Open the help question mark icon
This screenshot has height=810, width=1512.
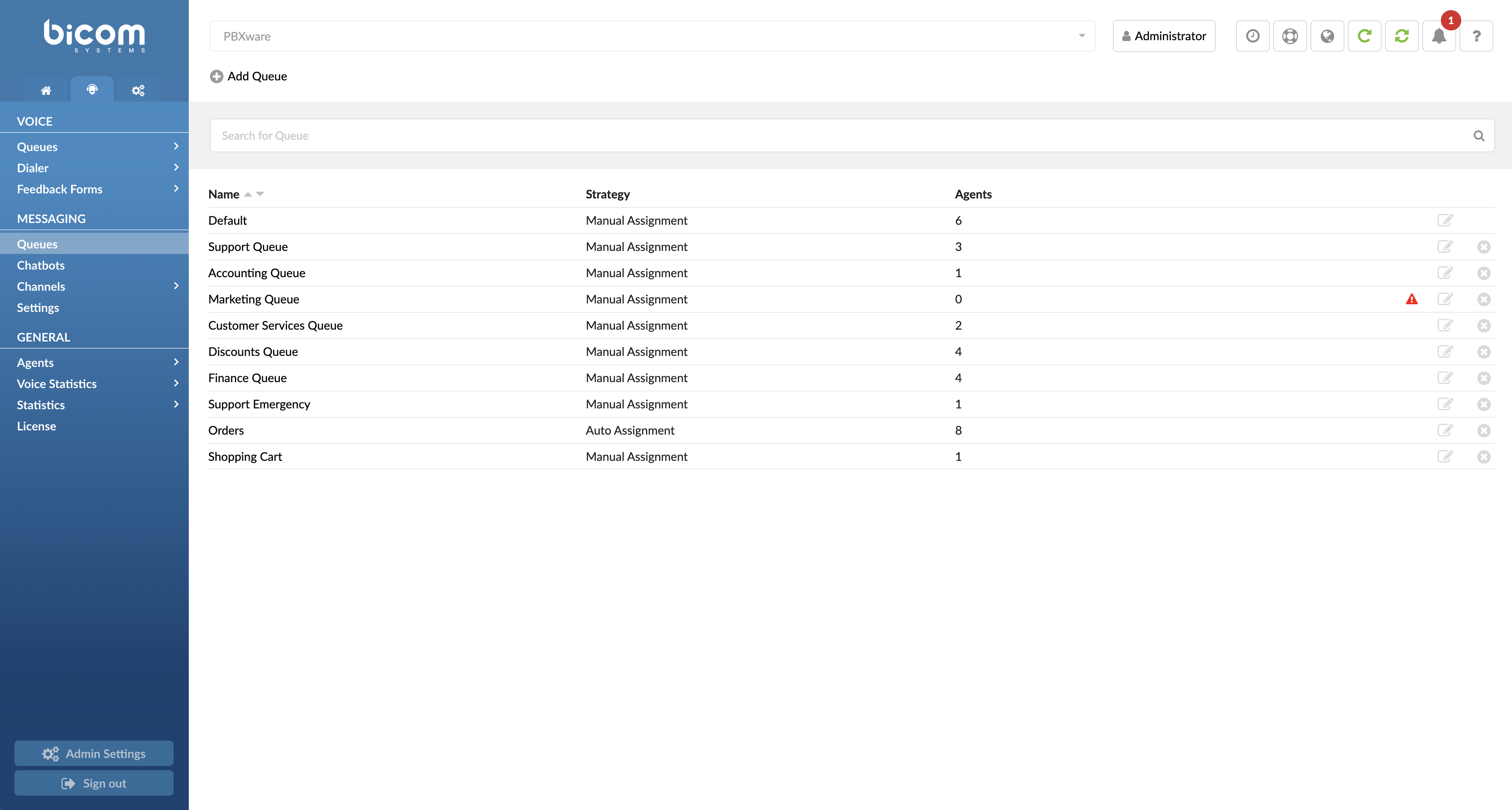1476,36
